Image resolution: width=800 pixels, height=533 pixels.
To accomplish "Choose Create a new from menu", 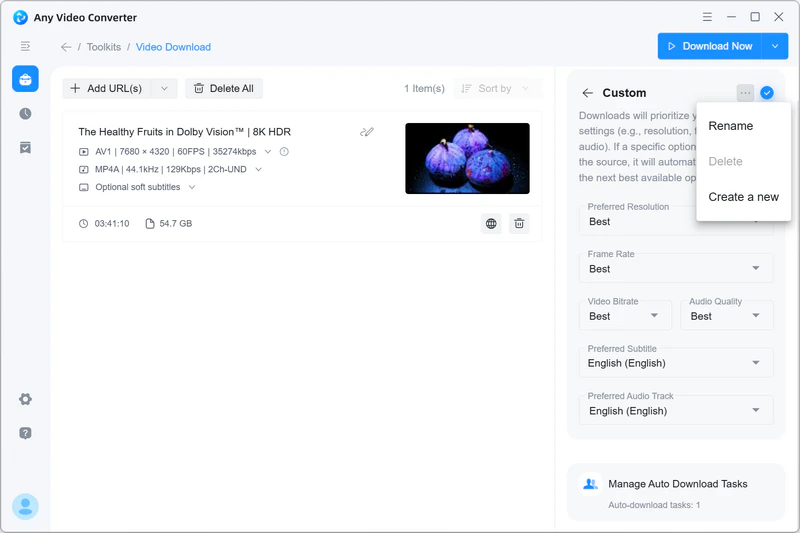I will [x=743, y=197].
